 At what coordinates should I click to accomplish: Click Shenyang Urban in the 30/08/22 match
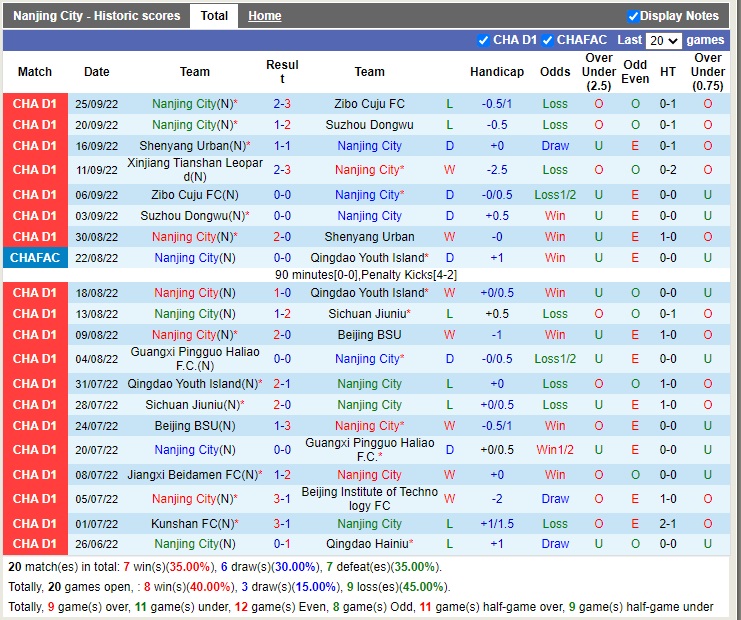point(369,237)
